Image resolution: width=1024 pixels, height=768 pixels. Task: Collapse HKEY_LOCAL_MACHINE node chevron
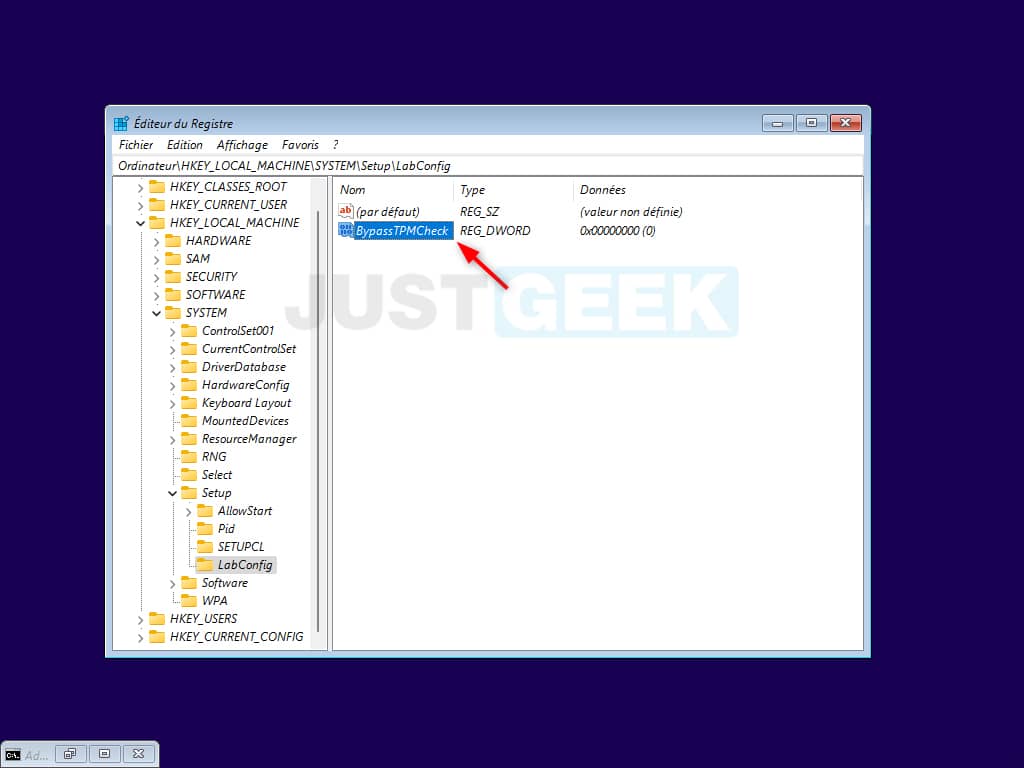140,223
